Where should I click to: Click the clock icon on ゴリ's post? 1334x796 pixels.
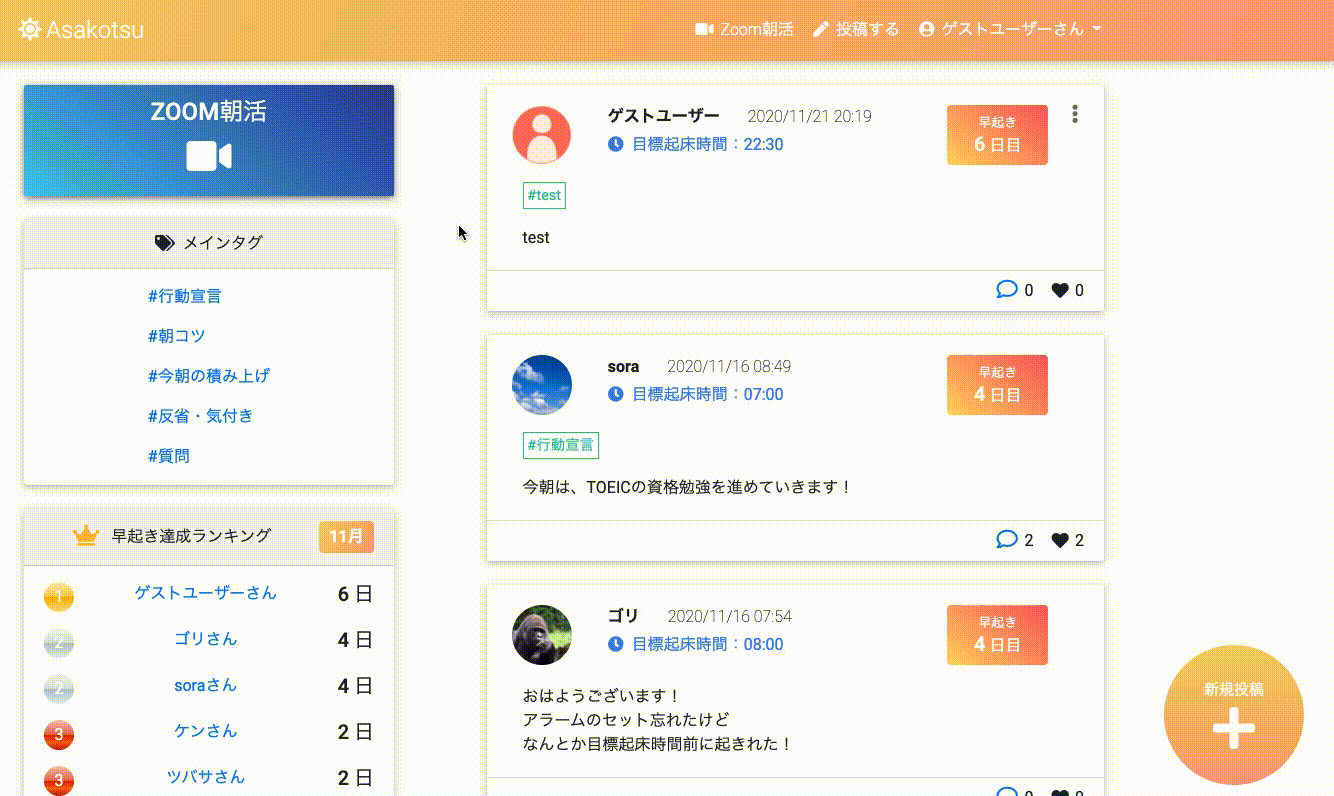pyautogui.click(x=614, y=644)
